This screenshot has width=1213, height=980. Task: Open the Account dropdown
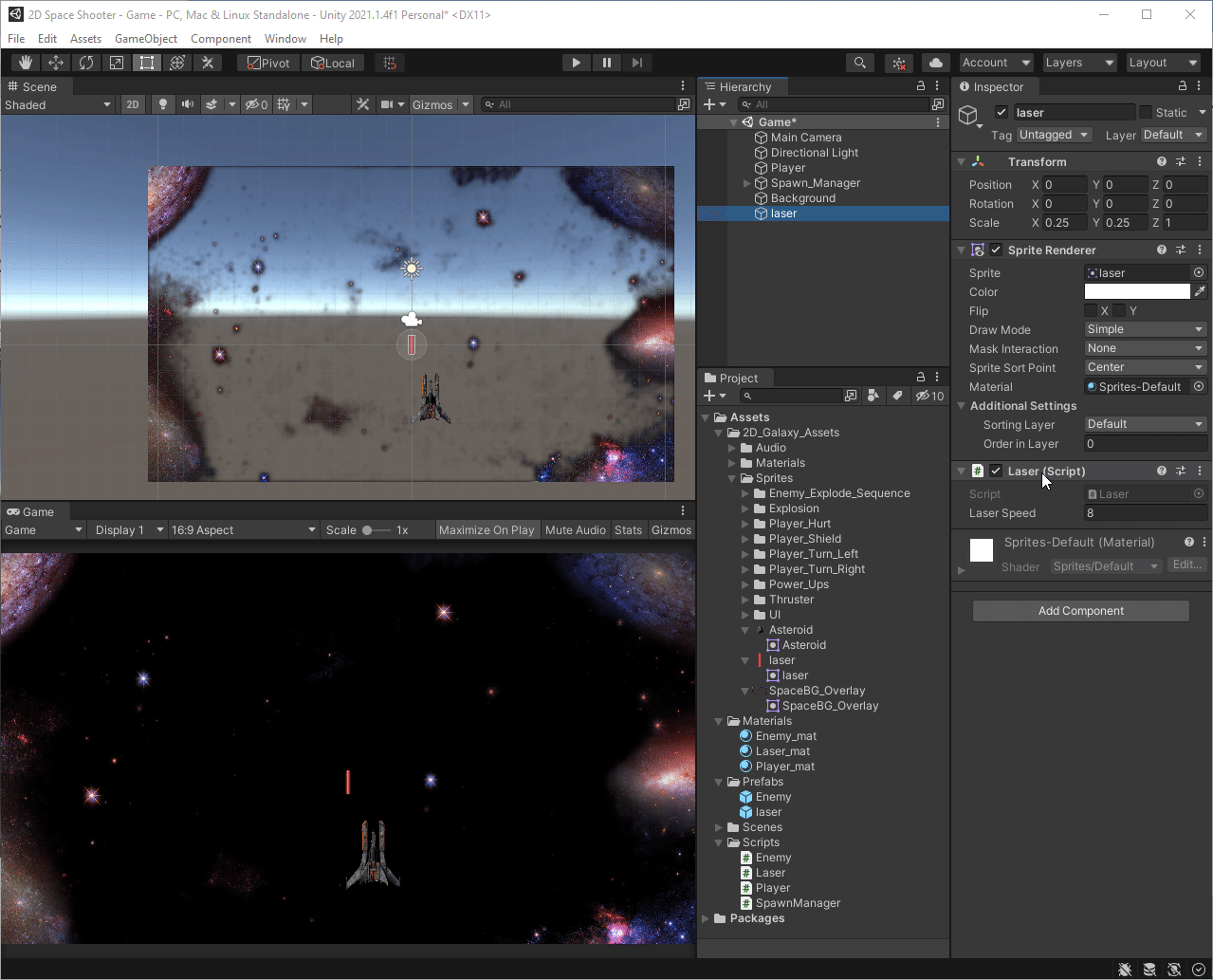point(996,63)
